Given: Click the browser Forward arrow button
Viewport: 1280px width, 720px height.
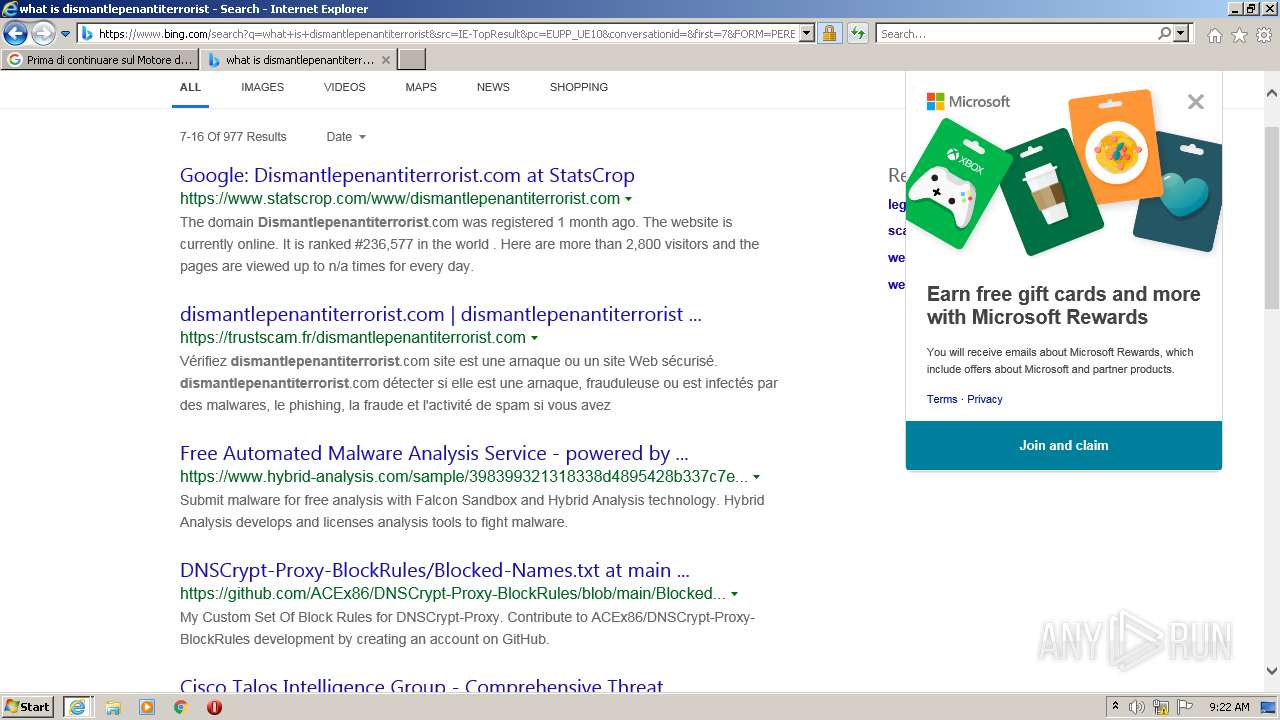Looking at the screenshot, I should 43,34.
